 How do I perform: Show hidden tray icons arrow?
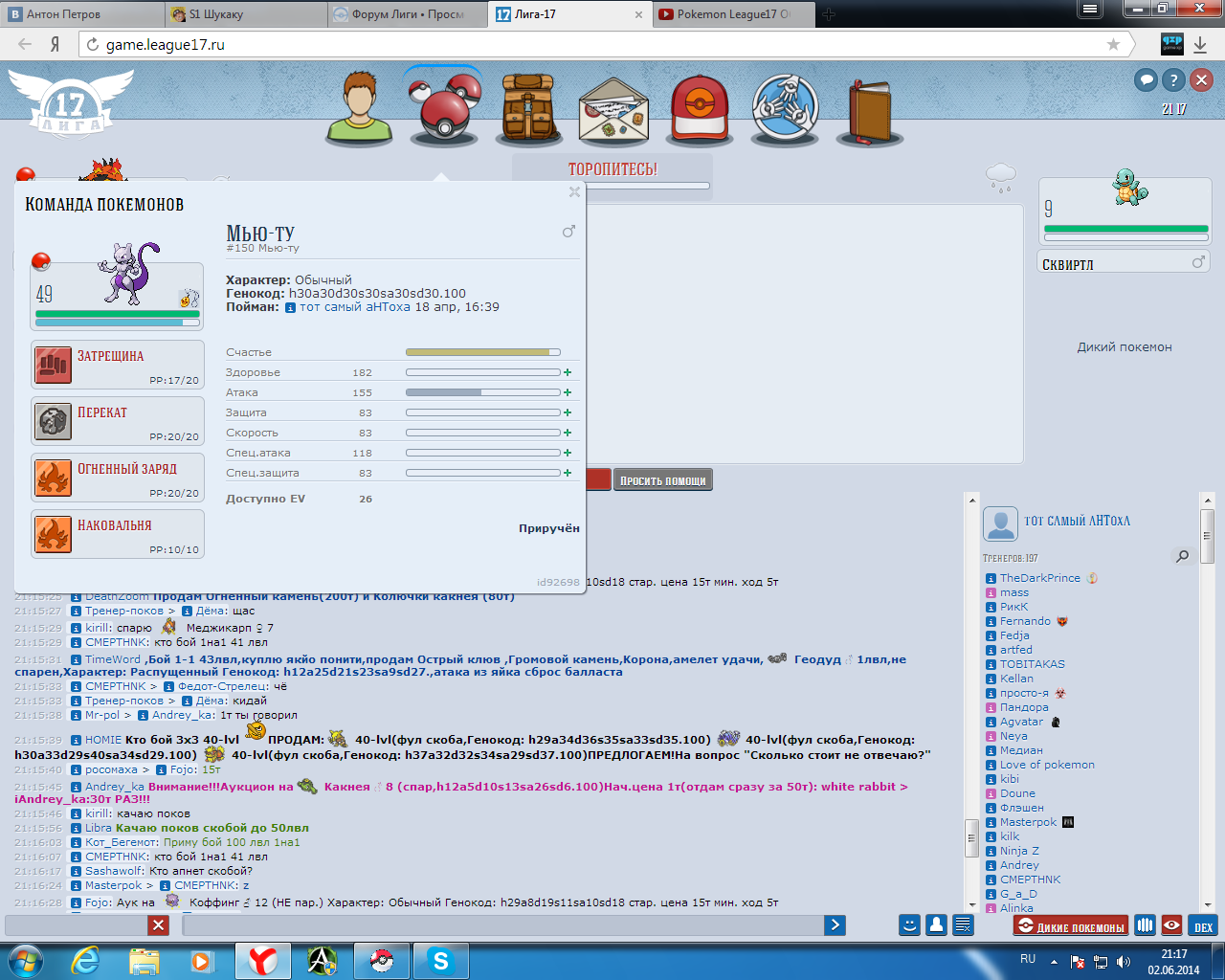point(1055,962)
